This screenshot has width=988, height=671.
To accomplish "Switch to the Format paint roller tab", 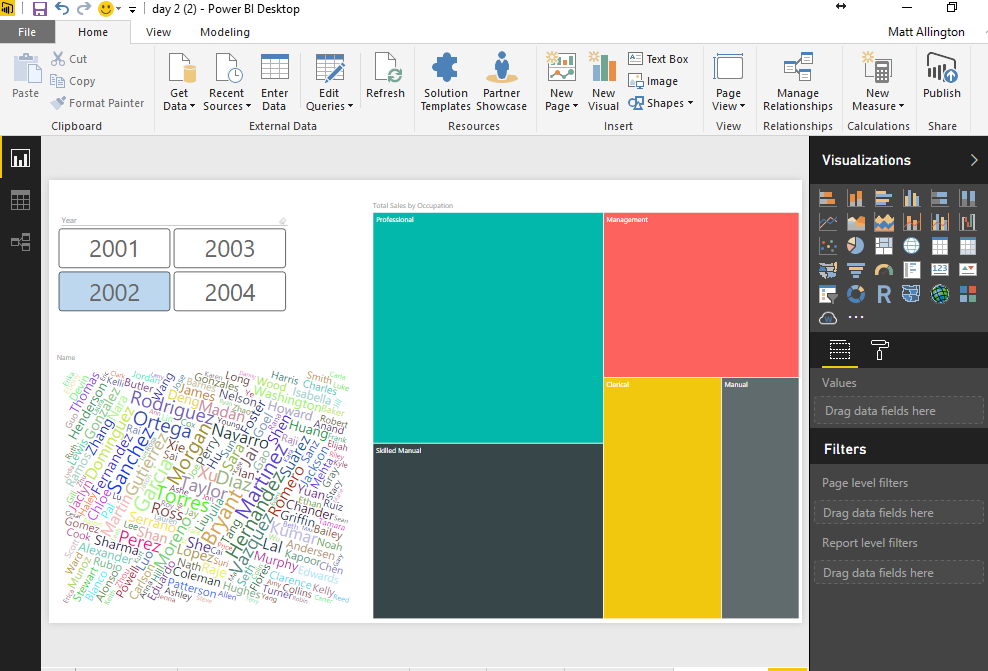I will point(880,350).
